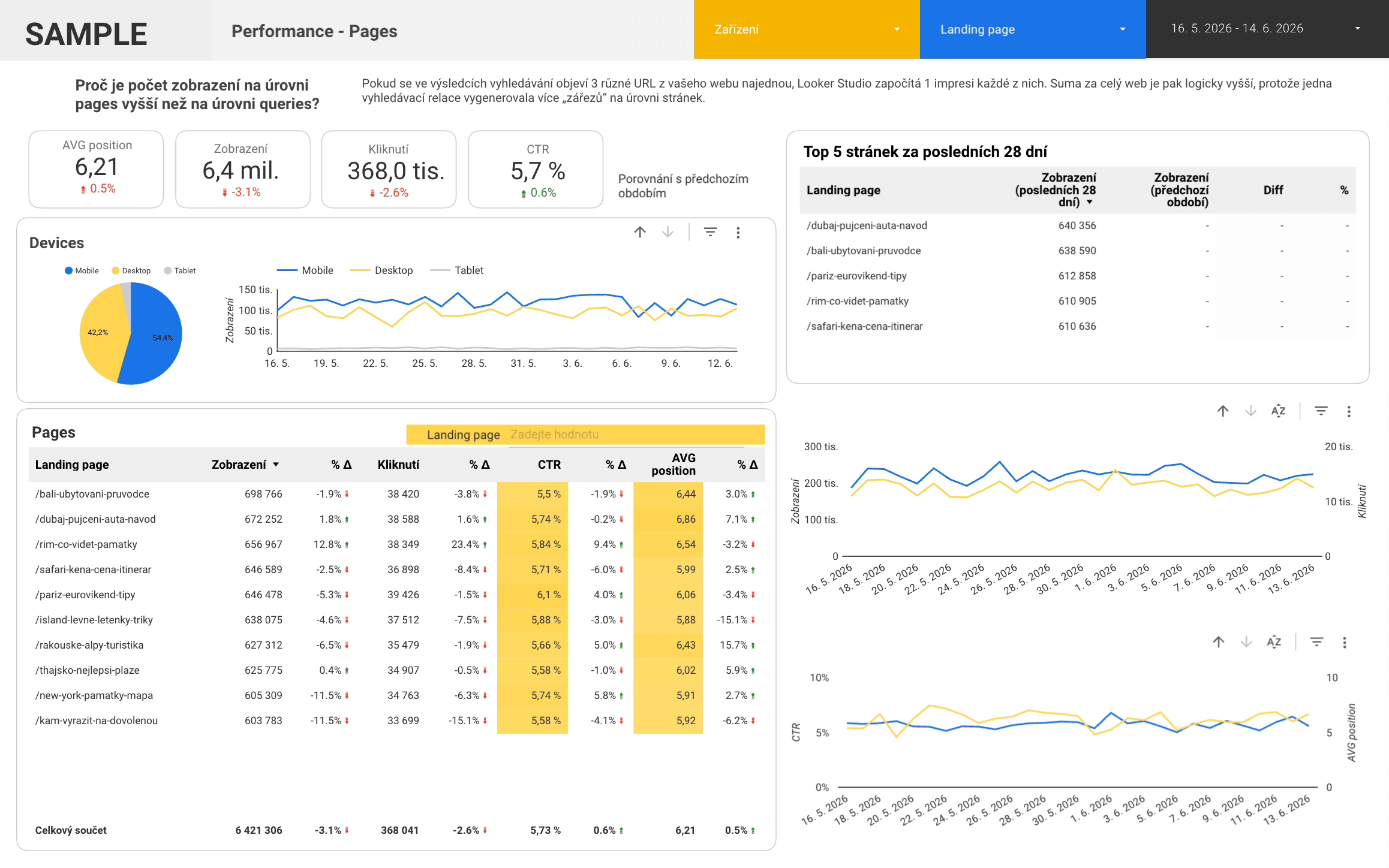This screenshot has width=1389, height=868.
Task: Sort Pages table by CTR header
Action: click(549, 465)
